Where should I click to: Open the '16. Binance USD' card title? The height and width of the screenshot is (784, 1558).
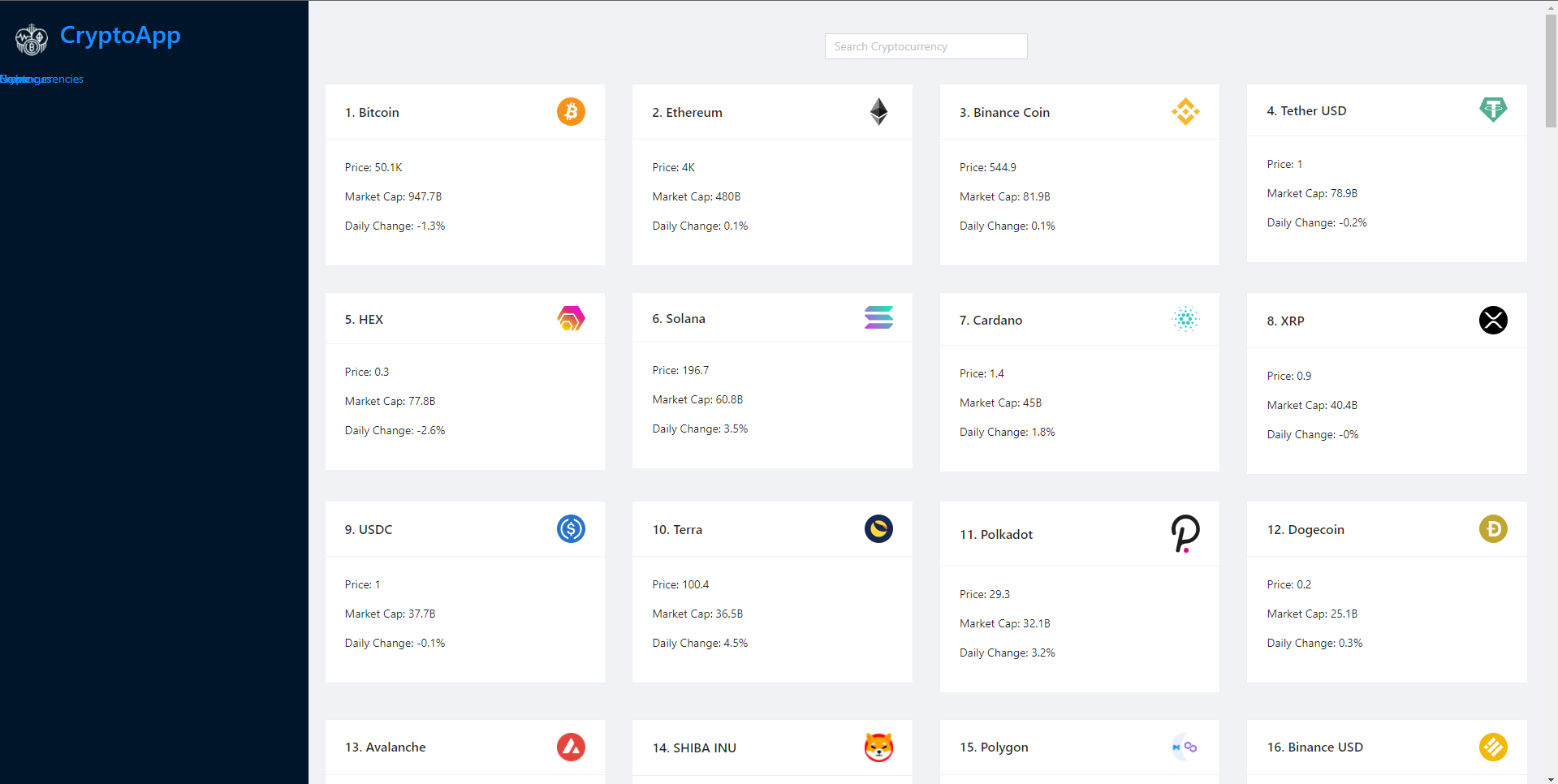point(1314,747)
